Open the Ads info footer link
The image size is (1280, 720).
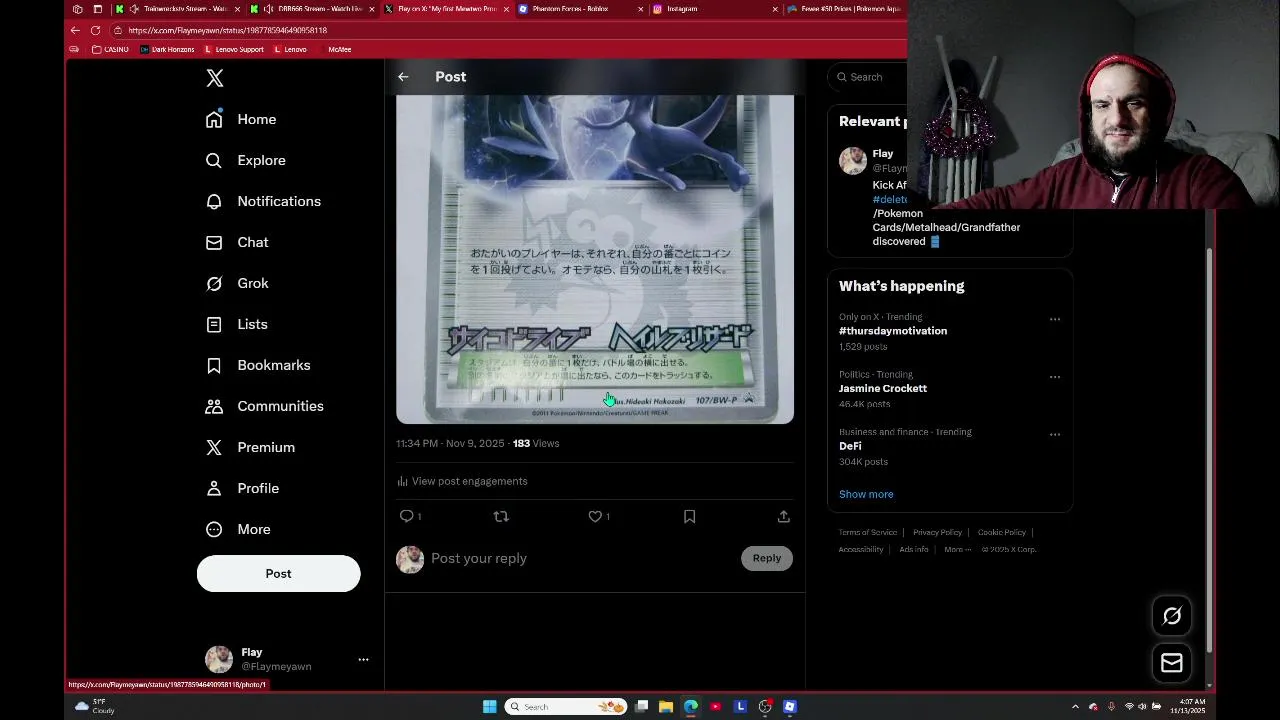pyautogui.click(x=914, y=549)
